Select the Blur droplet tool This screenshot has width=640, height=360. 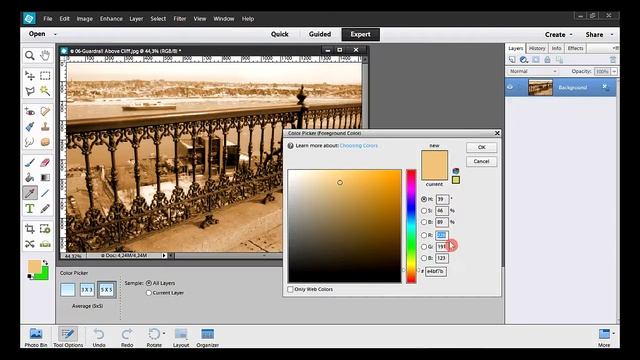(29, 142)
